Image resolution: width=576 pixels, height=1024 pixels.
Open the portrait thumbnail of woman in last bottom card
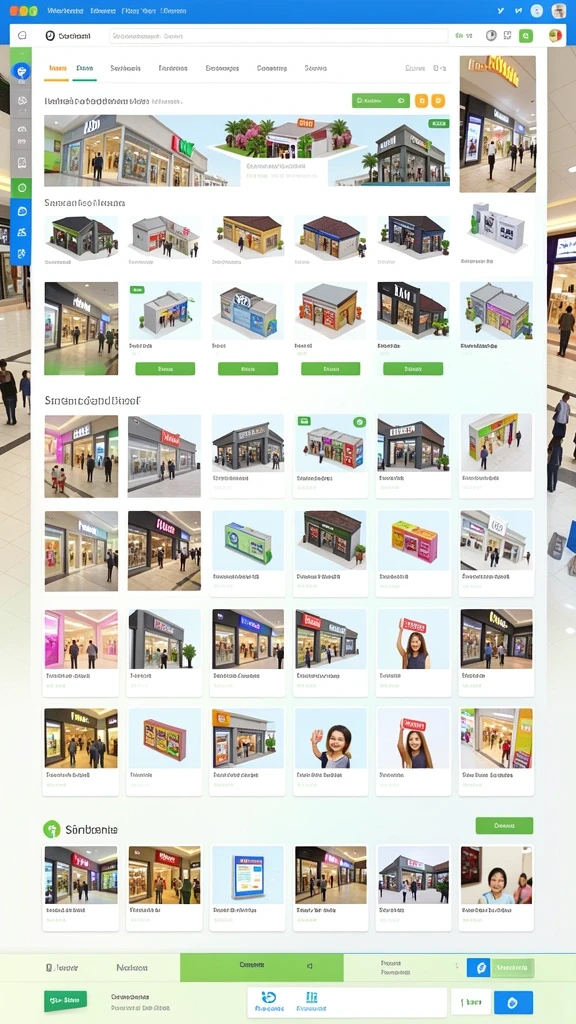click(496, 875)
